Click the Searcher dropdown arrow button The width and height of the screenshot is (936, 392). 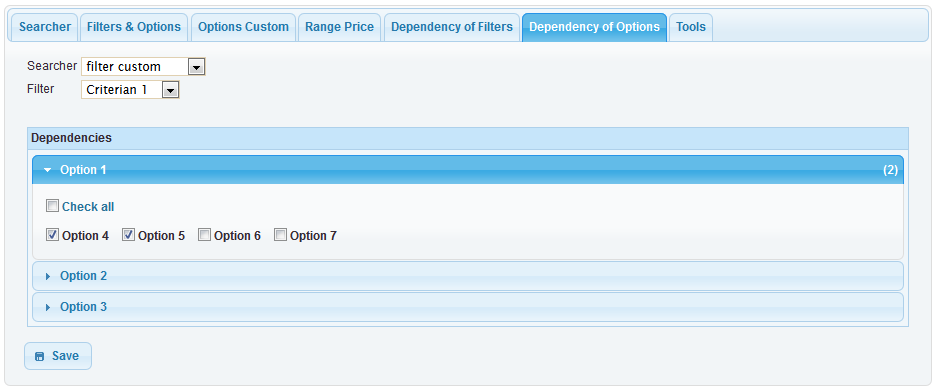tap(196, 67)
